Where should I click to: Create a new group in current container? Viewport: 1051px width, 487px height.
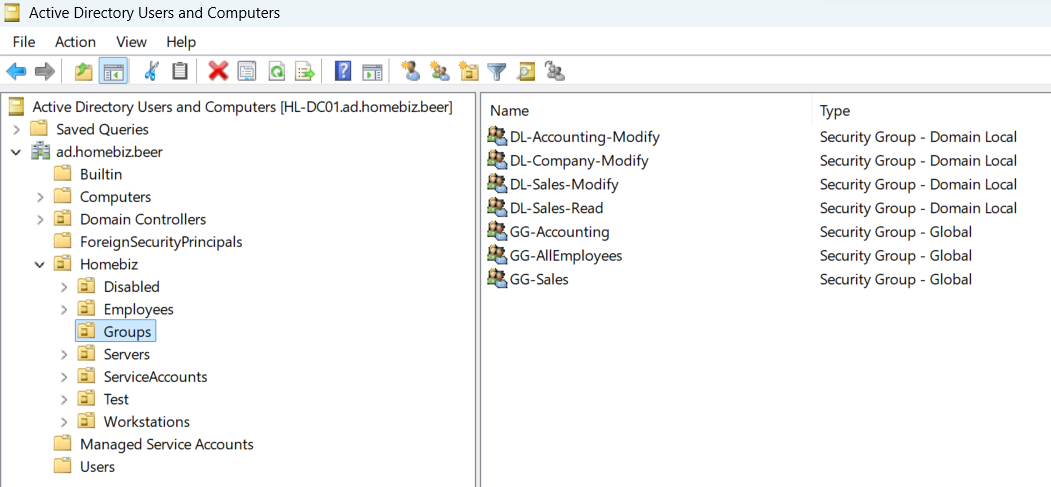coord(440,70)
